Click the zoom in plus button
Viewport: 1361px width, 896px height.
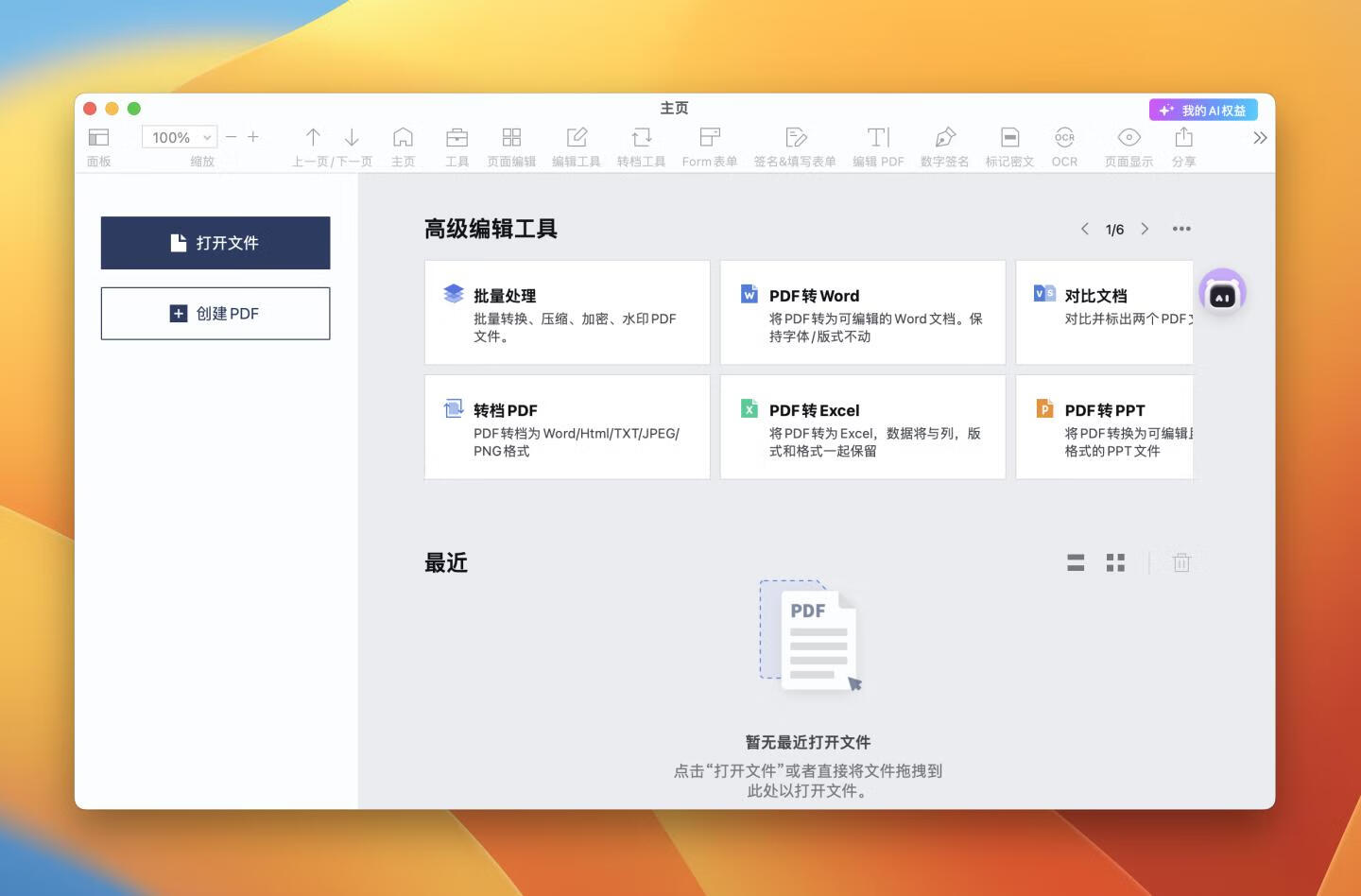coord(253,137)
